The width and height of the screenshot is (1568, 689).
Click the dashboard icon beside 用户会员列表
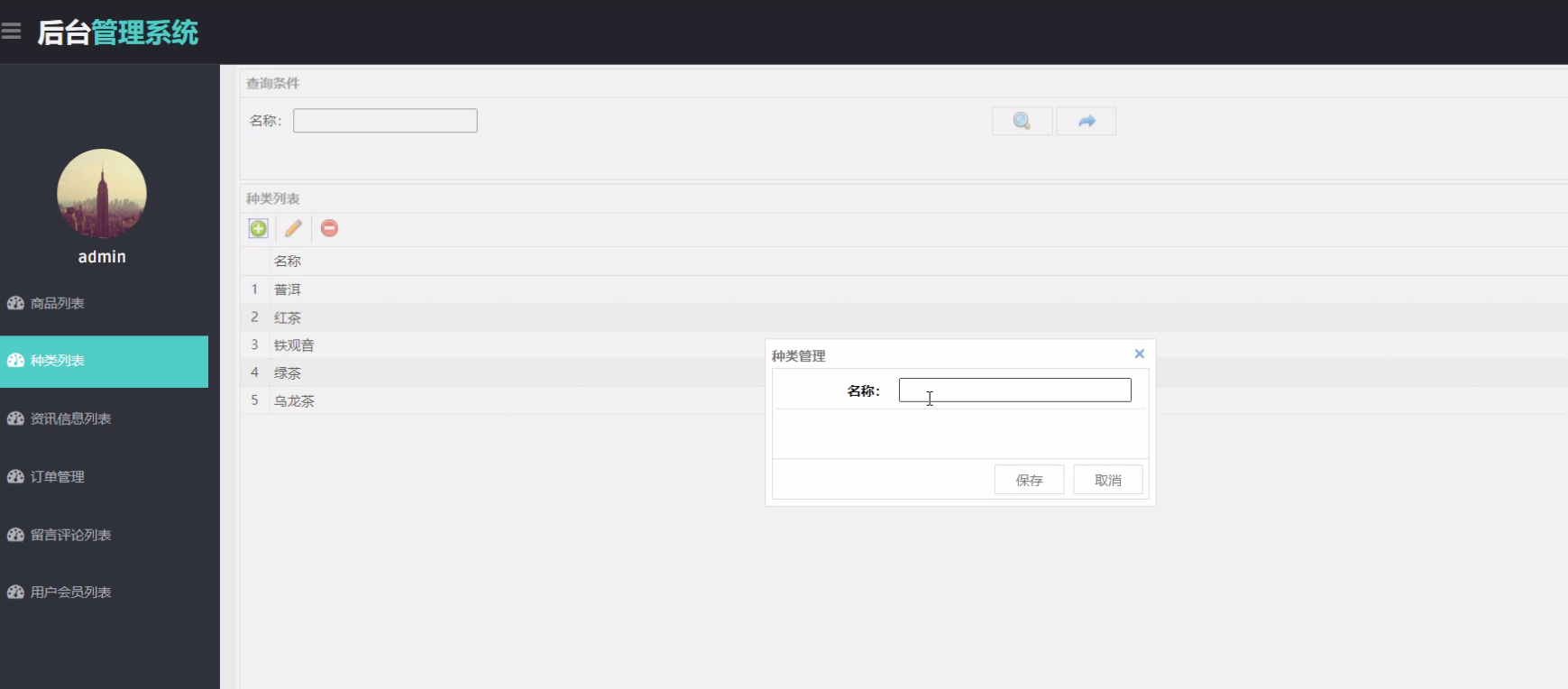point(15,593)
